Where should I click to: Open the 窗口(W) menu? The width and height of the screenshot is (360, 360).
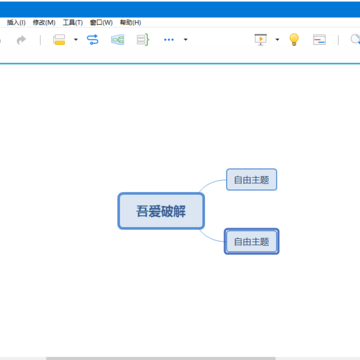101,23
